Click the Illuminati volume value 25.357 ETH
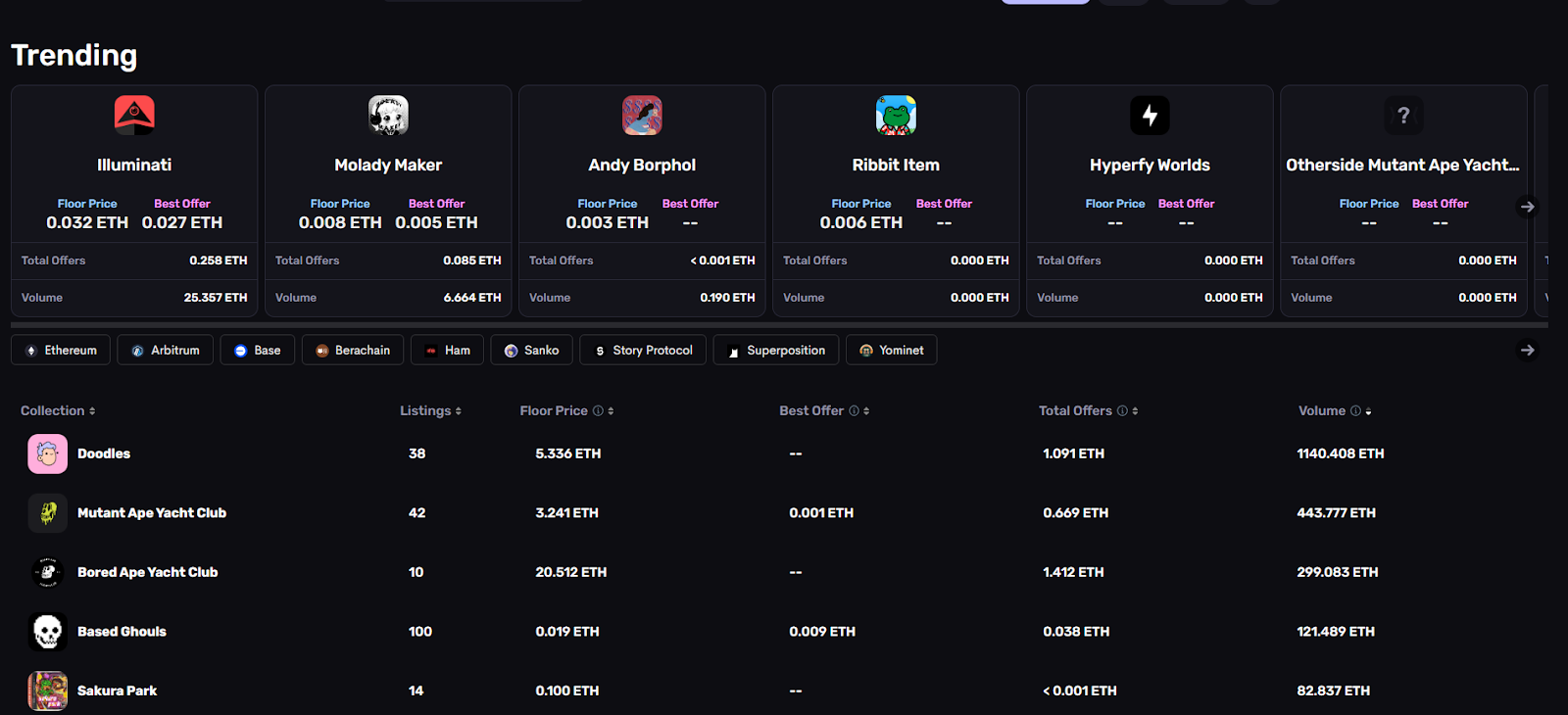The width and height of the screenshot is (1568, 715). pyautogui.click(x=216, y=298)
